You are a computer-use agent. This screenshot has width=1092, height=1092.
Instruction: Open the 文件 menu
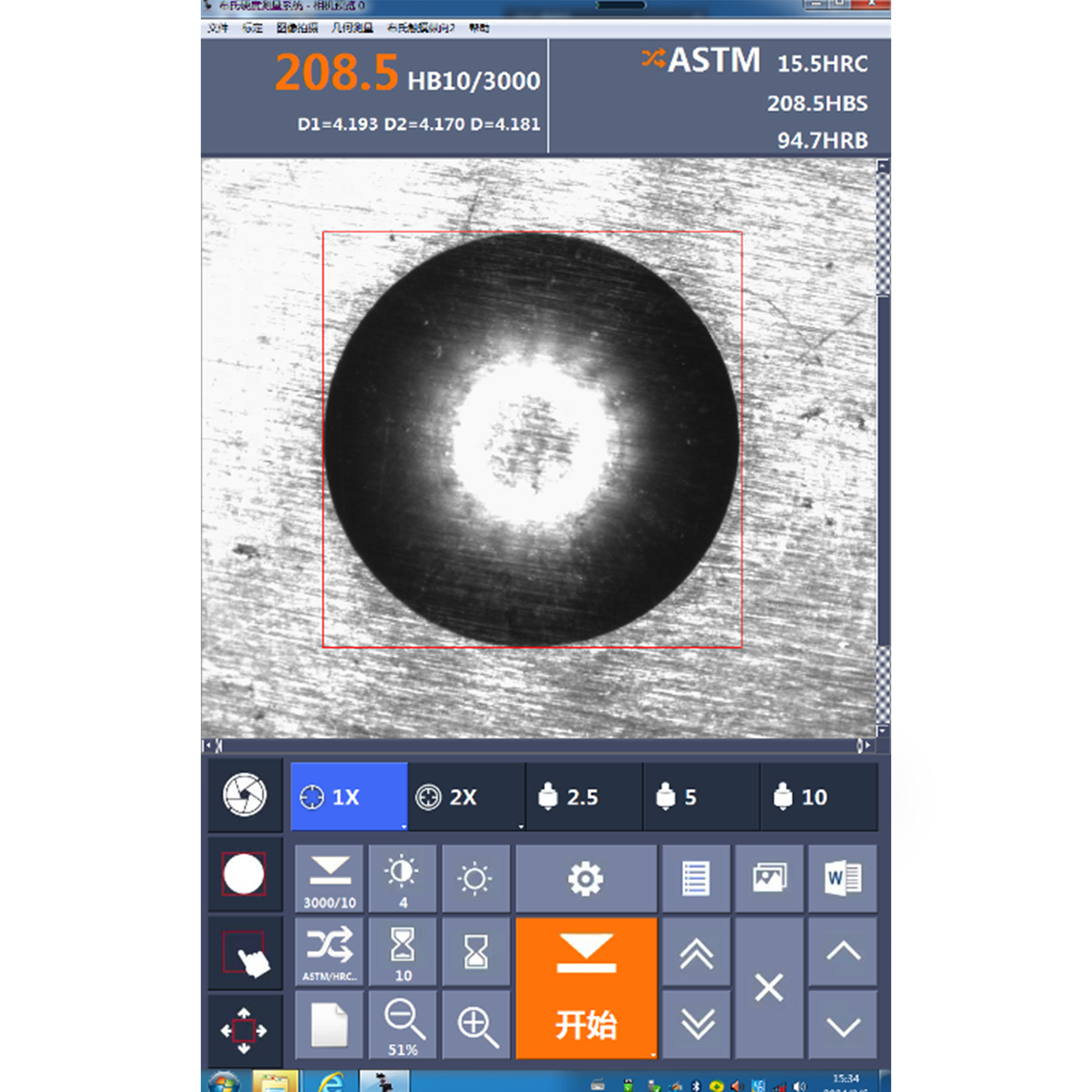pos(217,28)
